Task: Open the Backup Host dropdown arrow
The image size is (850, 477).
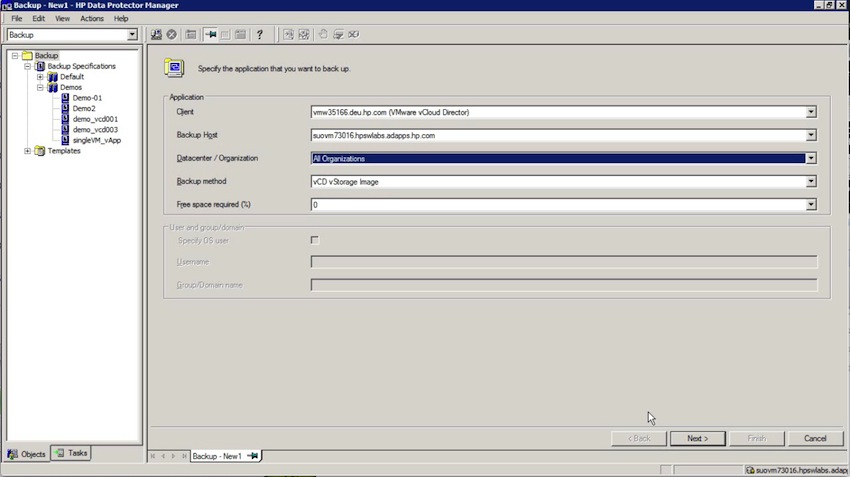Action: coord(810,136)
